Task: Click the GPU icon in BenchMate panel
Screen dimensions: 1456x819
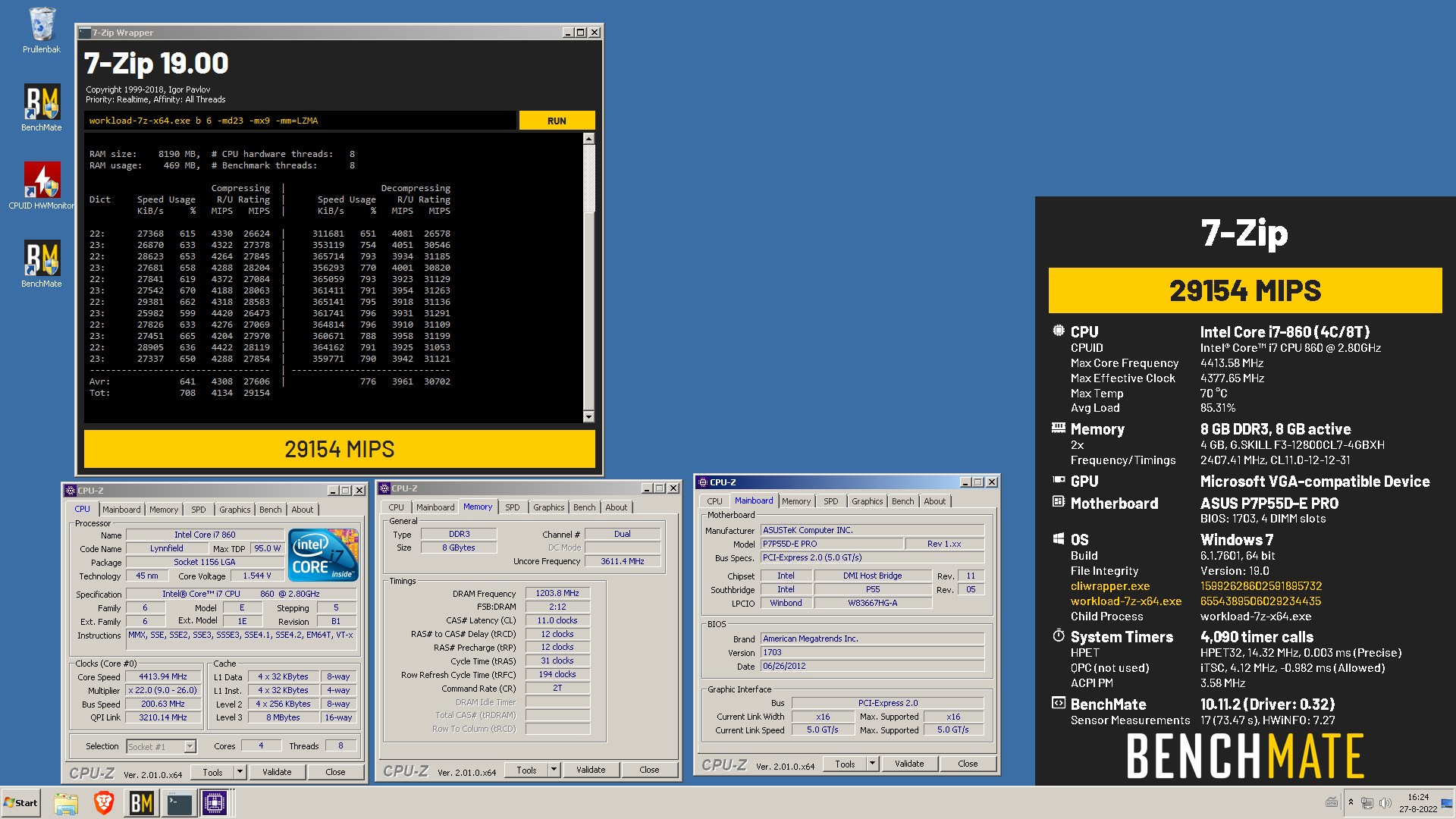Action: coord(1059,480)
